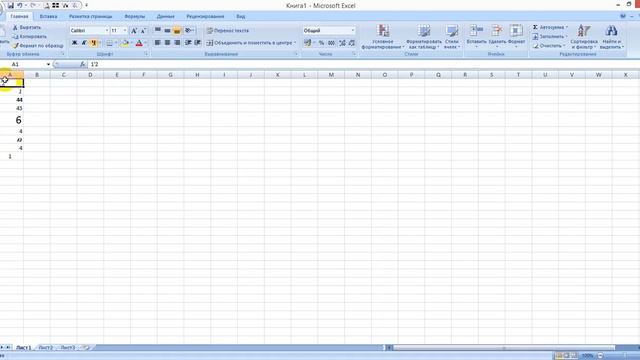This screenshot has width=640, height=360.
Task: Switch to the Рецензирование ribbon tab
Action: [205, 17]
